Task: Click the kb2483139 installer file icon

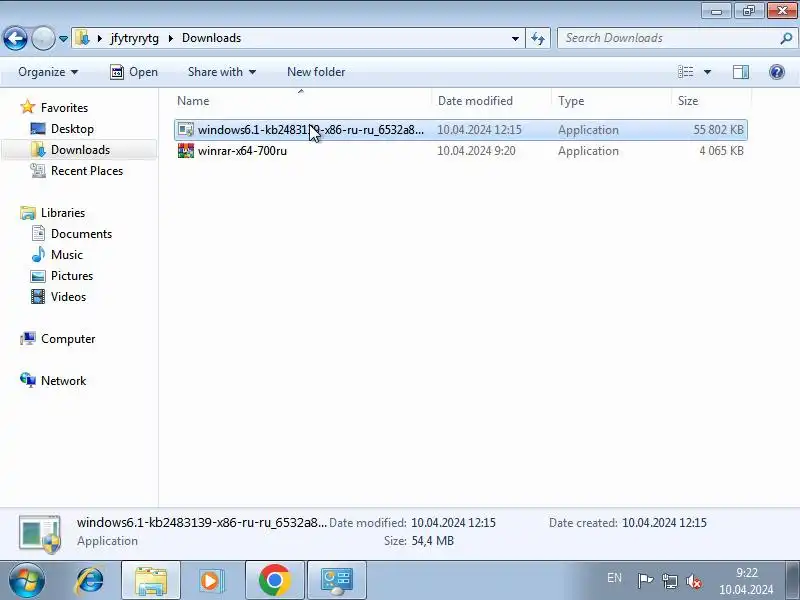Action: pyautogui.click(x=186, y=130)
